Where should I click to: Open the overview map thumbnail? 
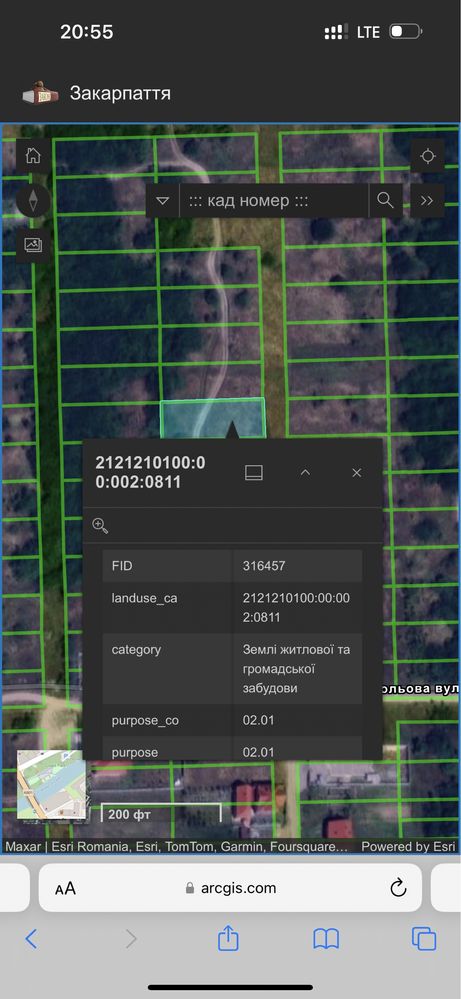click(x=51, y=784)
